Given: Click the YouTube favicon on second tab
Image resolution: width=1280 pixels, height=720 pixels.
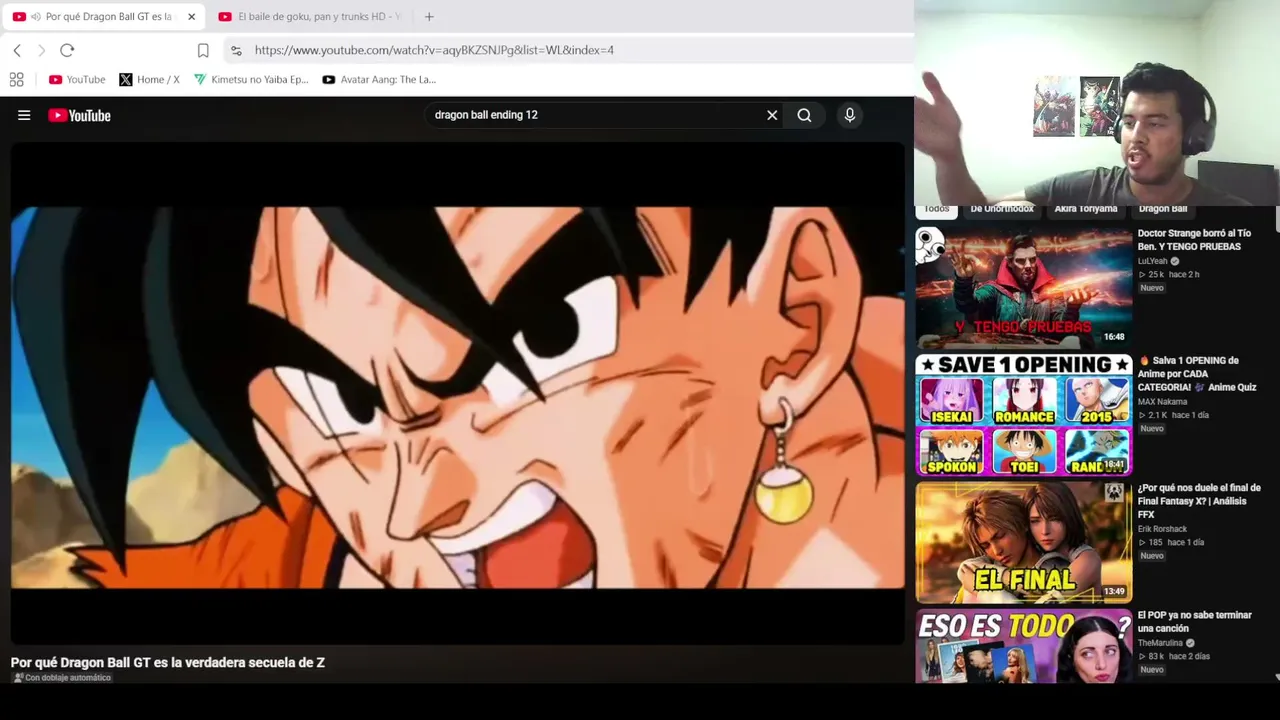Looking at the screenshot, I should pyautogui.click(x=225, y=17).
